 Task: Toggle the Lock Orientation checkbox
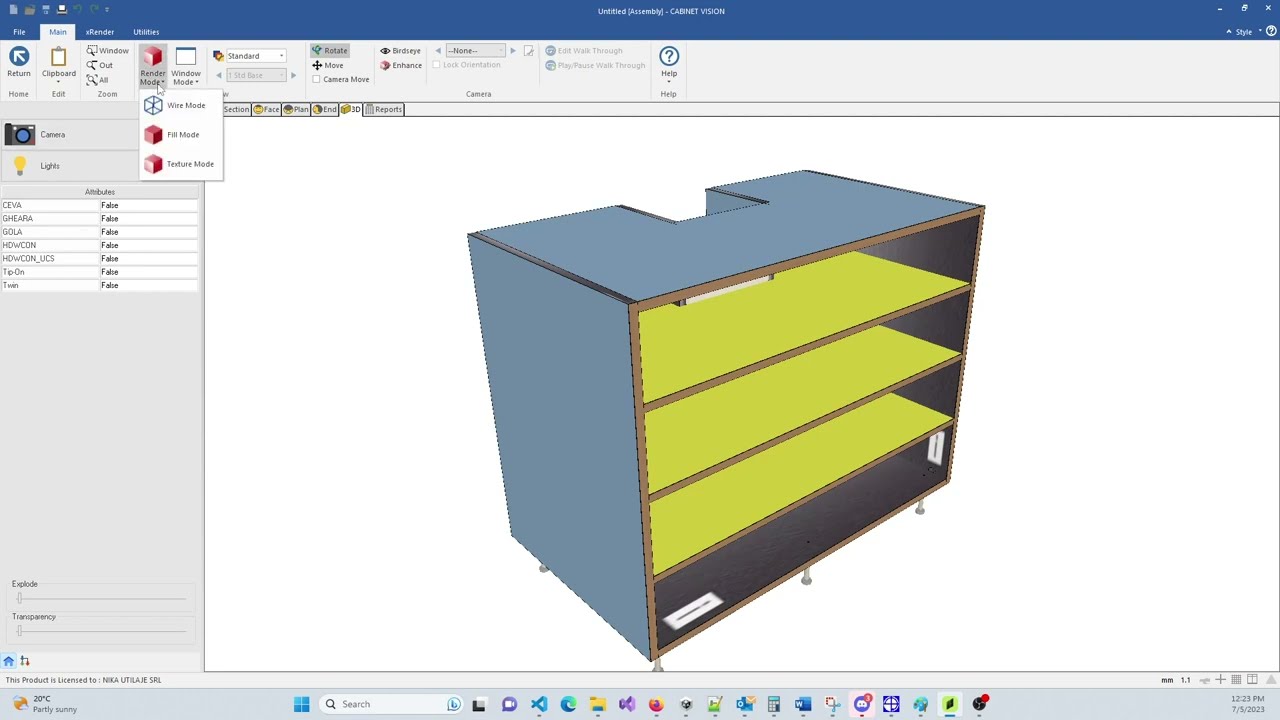click(436, 66)
